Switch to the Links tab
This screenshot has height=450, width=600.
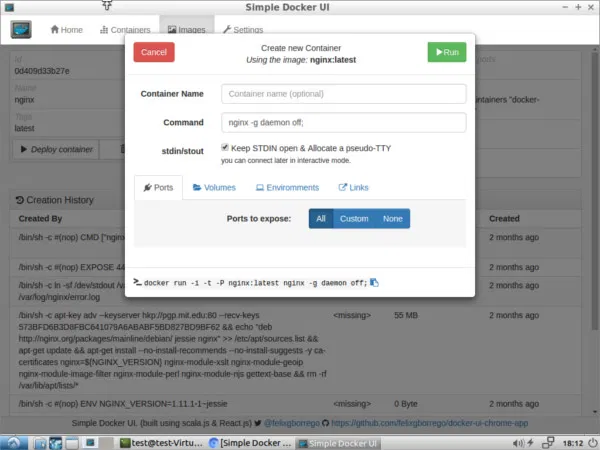(353, 188)
